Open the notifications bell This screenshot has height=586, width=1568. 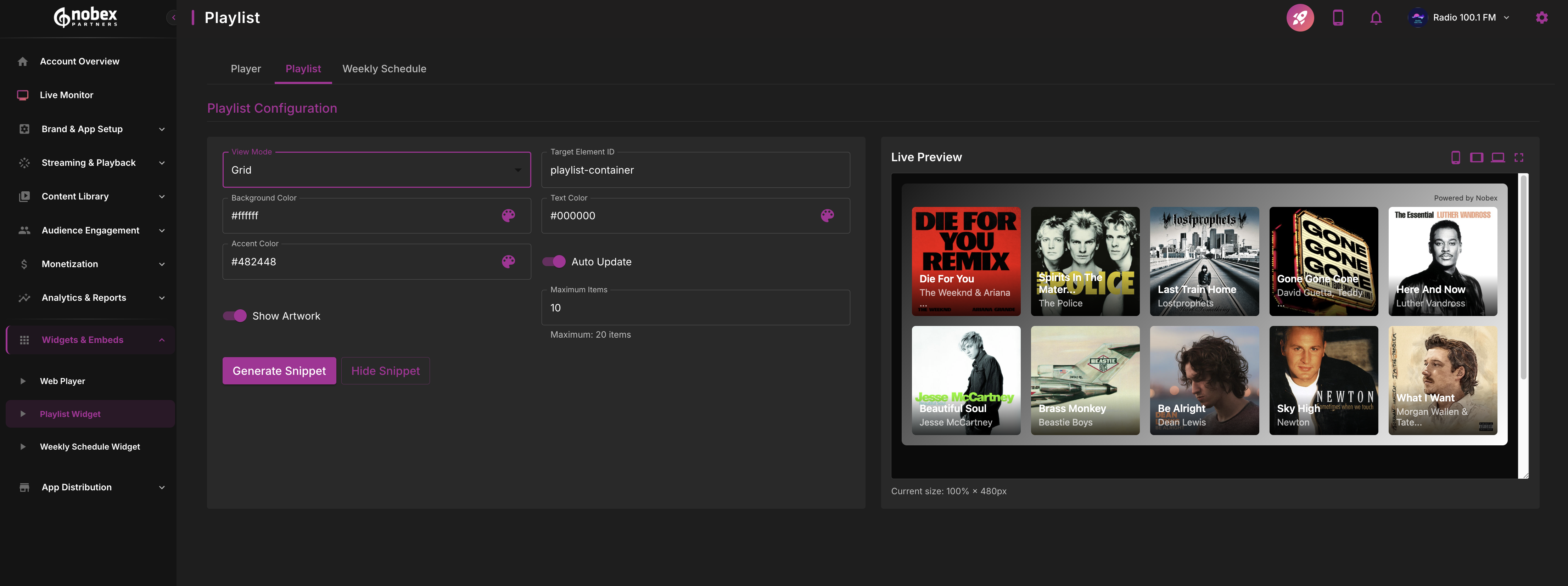[x=1376, y=18]
